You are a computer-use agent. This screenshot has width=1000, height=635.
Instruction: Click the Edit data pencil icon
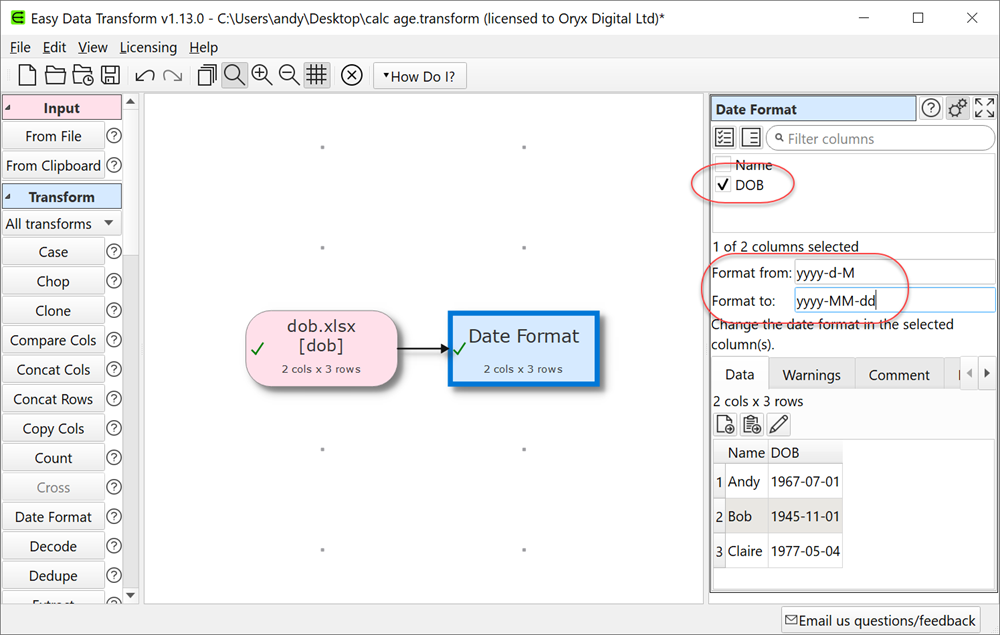tap(779, 424)
